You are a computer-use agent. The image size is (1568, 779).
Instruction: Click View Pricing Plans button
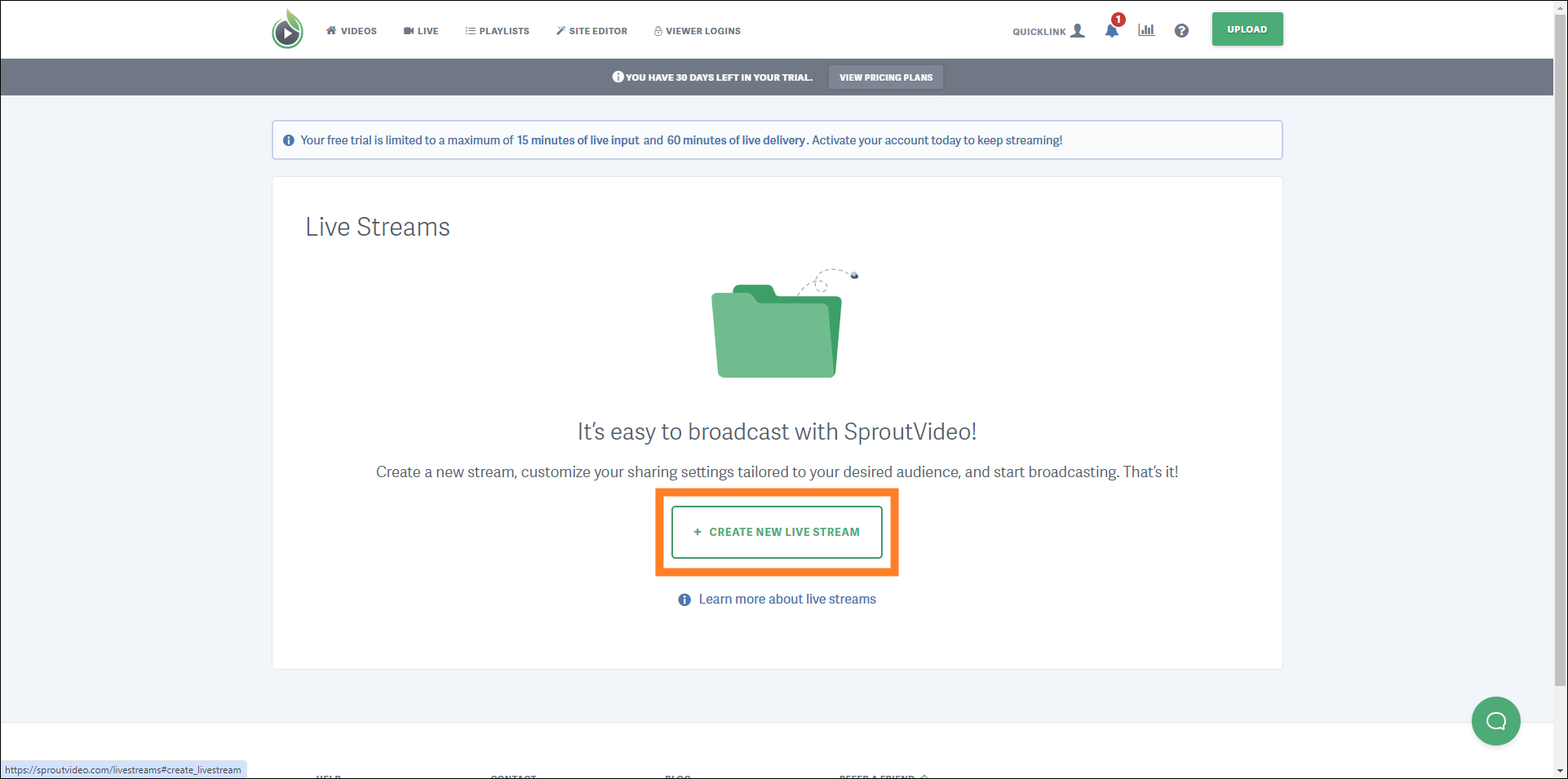point(886,77)
